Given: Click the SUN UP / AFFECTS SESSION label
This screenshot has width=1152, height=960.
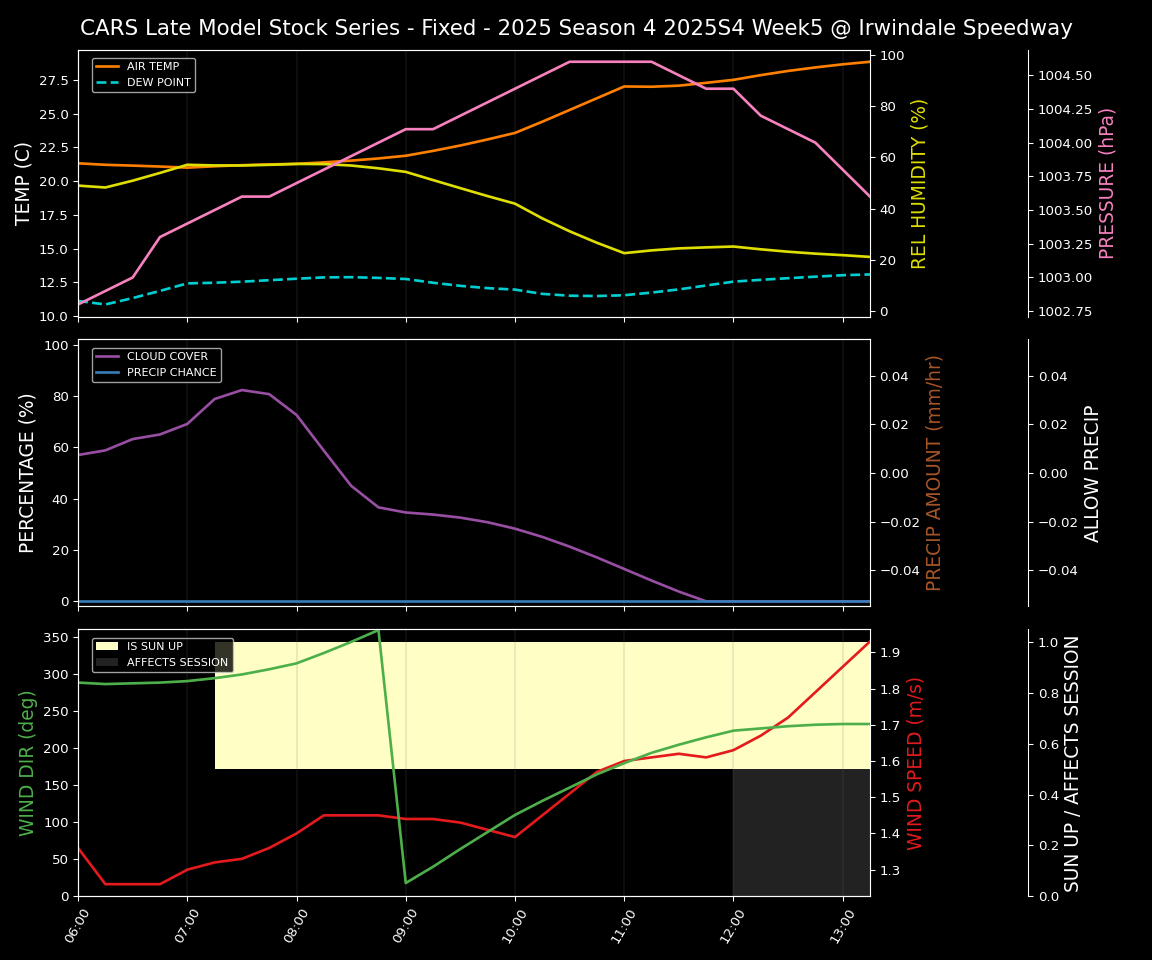Looking at the screenshot, I should [x=1072, y=762].
